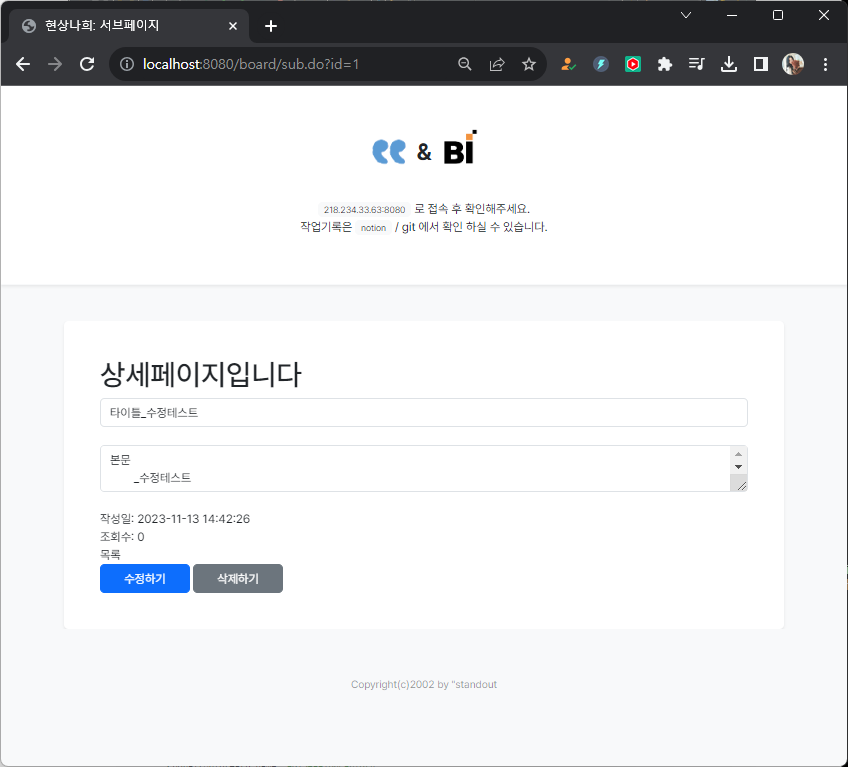This screenshot has height=767, width=848.
Task: Click the title field 타이틀_수정테스트
Action: (424, 413)
